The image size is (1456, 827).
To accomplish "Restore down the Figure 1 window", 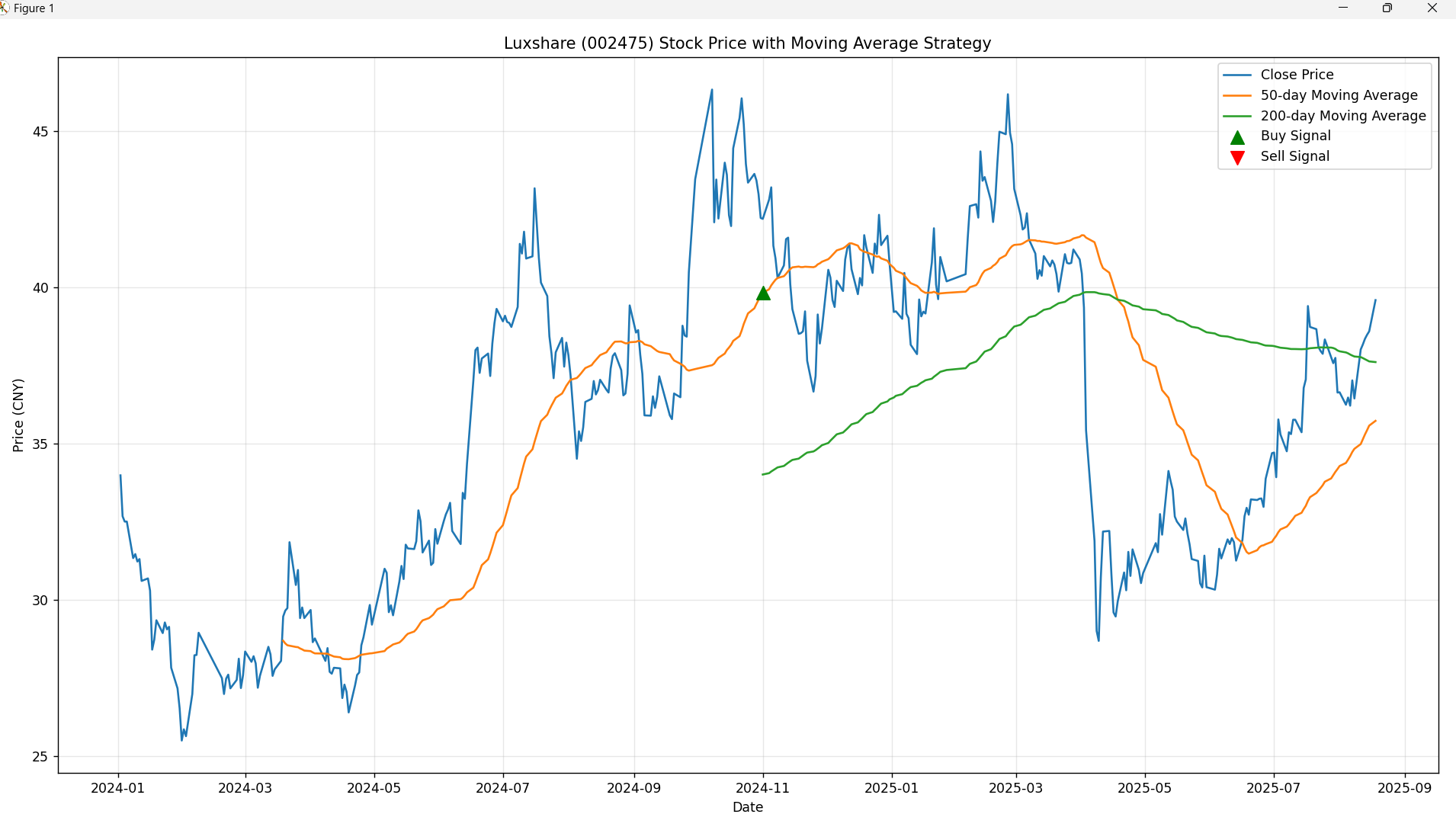I will tap(1387, 8).
